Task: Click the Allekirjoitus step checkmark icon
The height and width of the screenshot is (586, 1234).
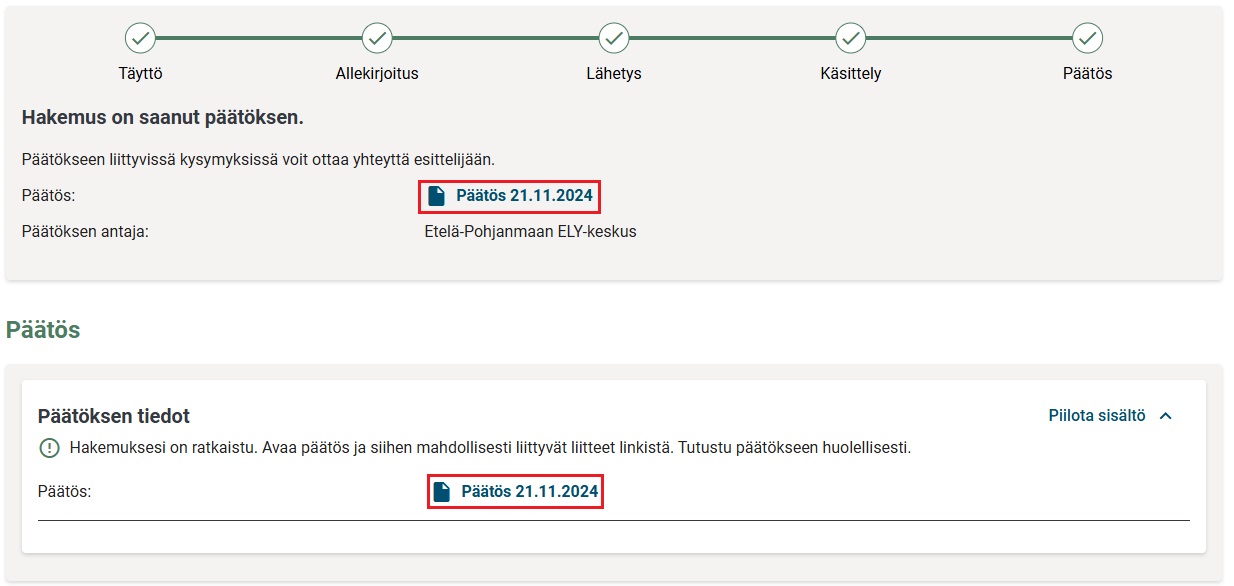Action: coord(377,38)
